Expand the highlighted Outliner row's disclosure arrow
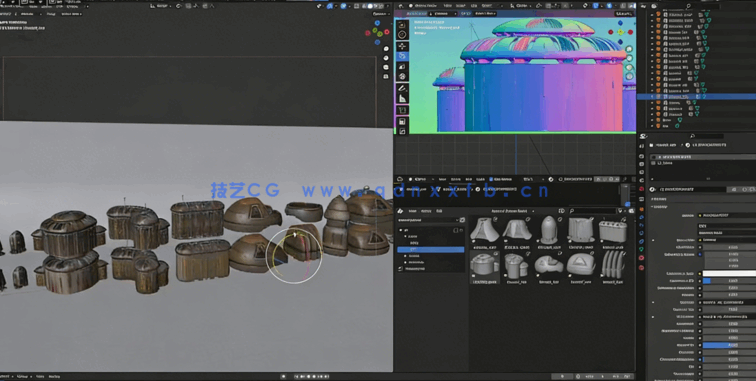This screenshot has height=381, width=756. [x=652, y=96]
